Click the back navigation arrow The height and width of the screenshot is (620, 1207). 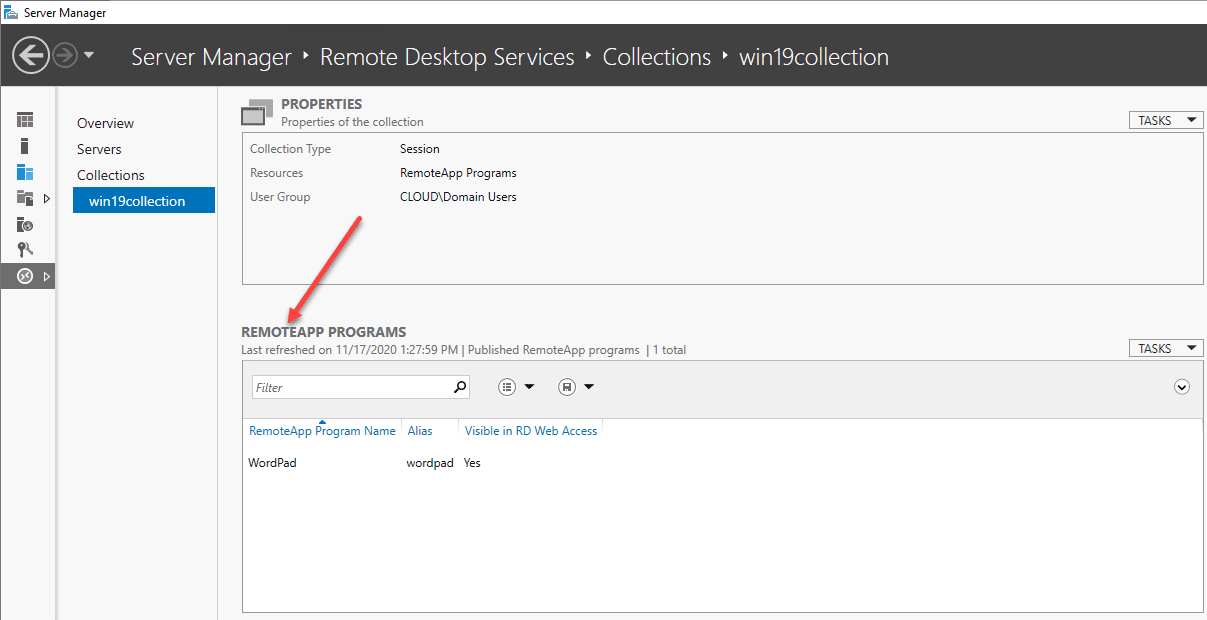pos(31,55)
